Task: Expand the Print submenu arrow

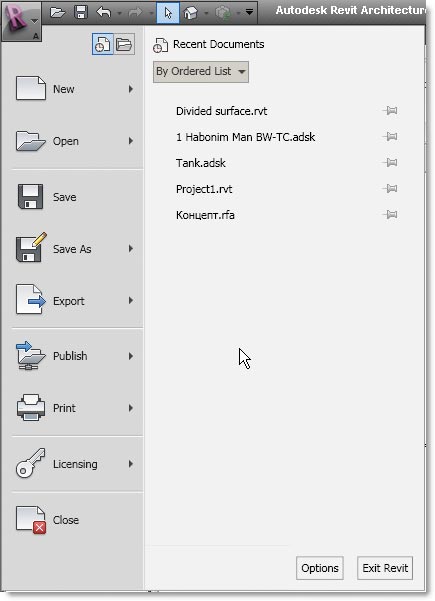Action: 131,408
